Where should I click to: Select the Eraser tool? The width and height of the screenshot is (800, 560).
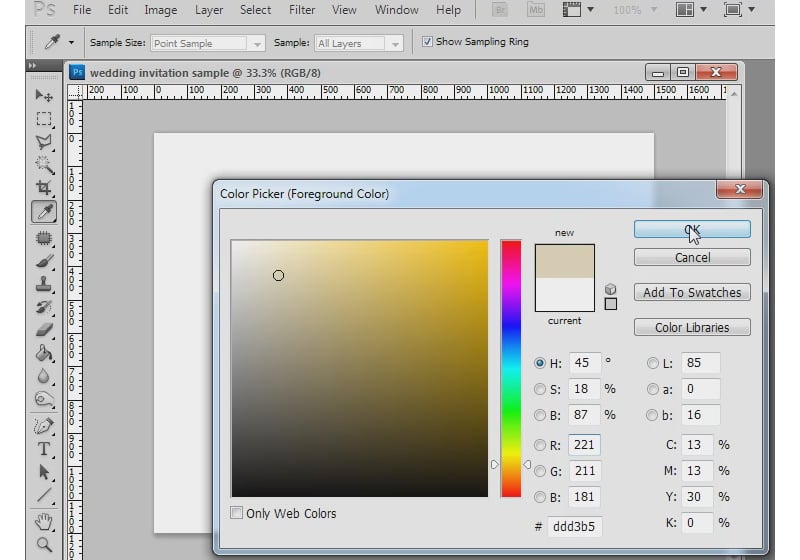(x=44, y=330)
